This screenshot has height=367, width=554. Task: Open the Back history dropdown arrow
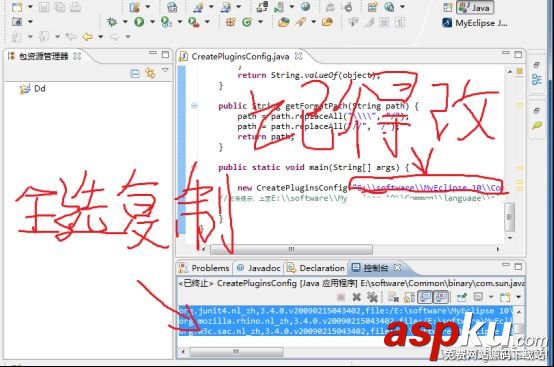click(x=101, y=36)
